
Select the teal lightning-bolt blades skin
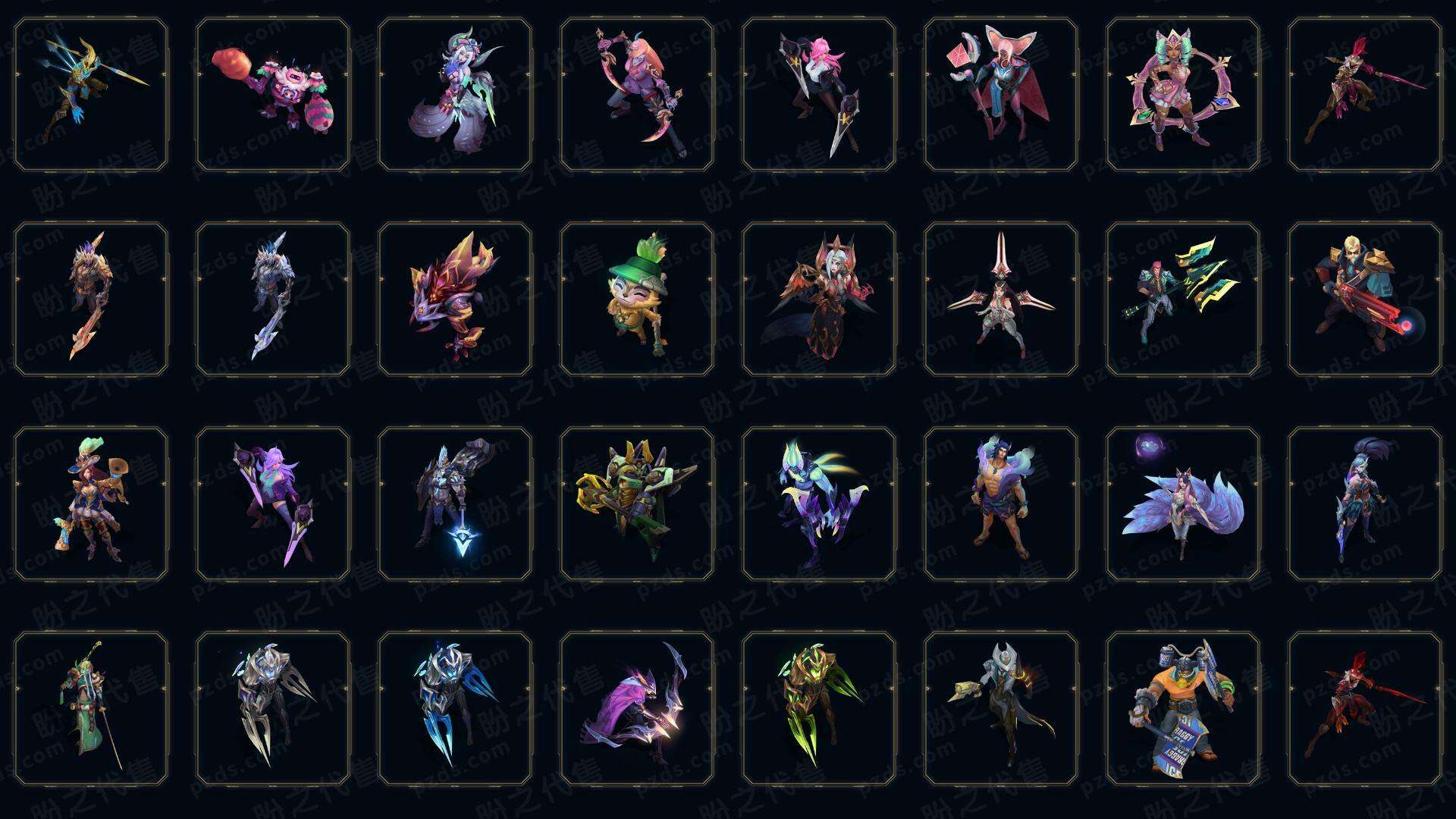click(x=1183, y=300)
